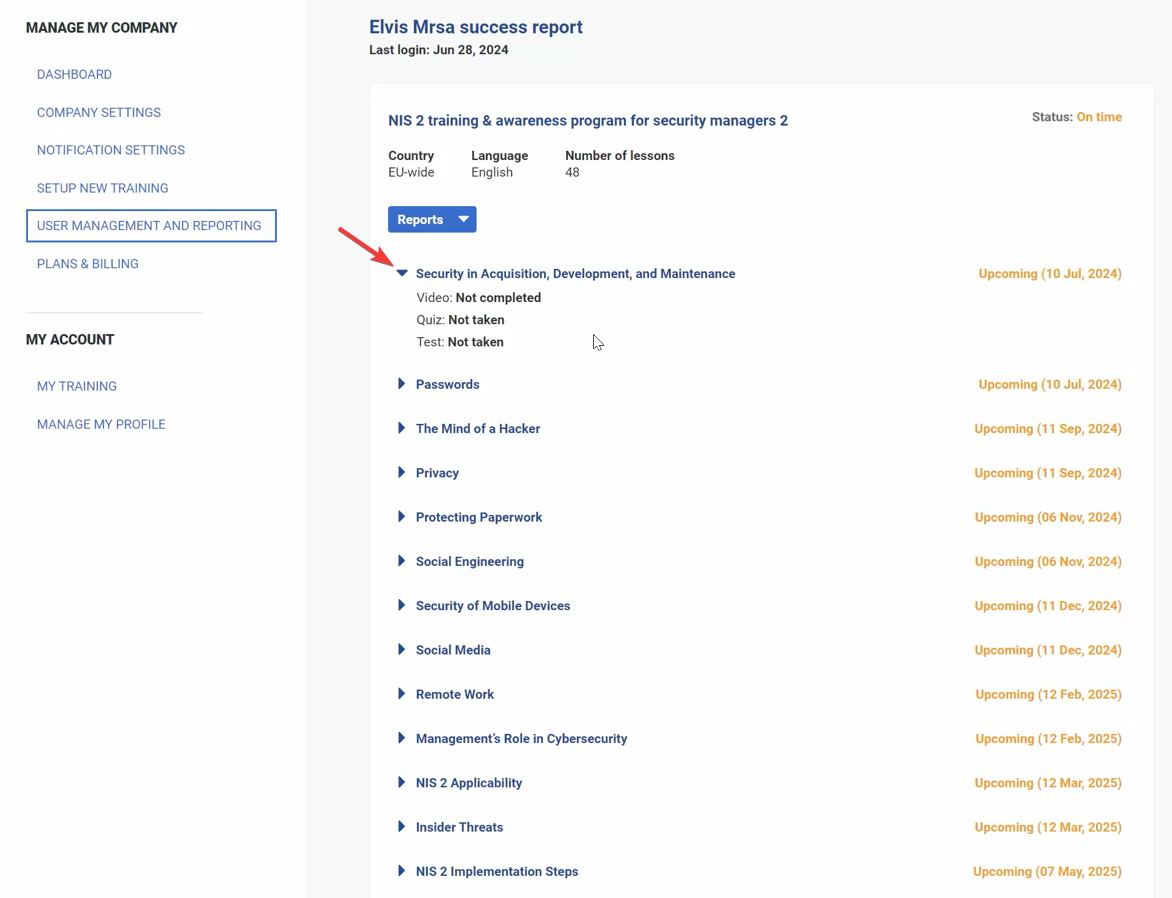Go to Company Settings
The width and height of the screenshot is (1172, 898).
(98, 112)
